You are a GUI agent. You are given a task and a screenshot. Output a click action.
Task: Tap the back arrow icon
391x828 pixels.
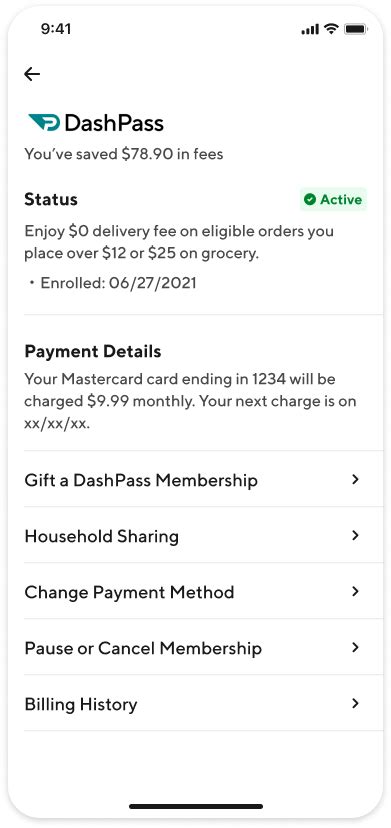click(32, 74)
